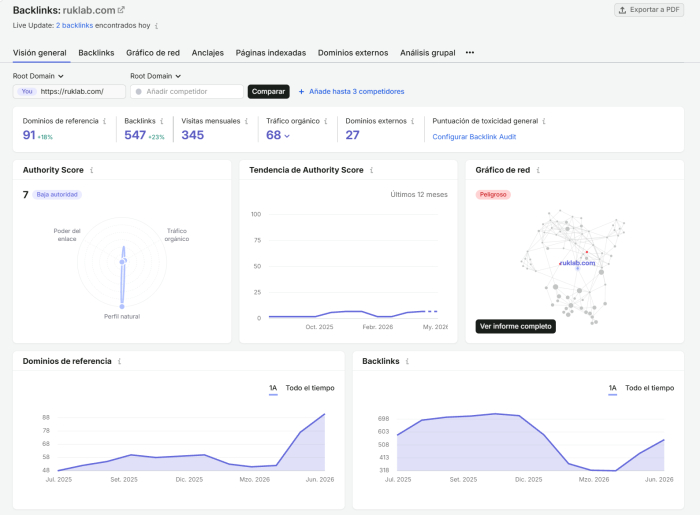Click the Peligroso badge
Image resolution: width=700 pixels, height=515 pixels.
click(x=493, y=195)
